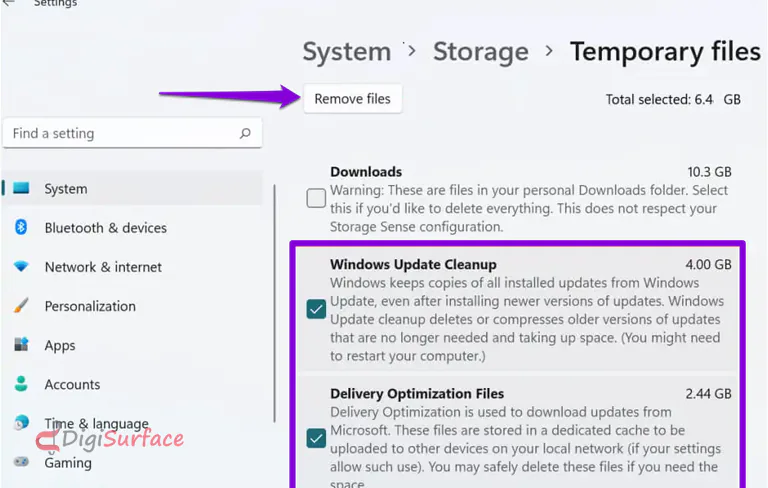Click the Total selected: 6.4 GB text
The width and height of the screenshot is (768, 488).
click(673, 99)
